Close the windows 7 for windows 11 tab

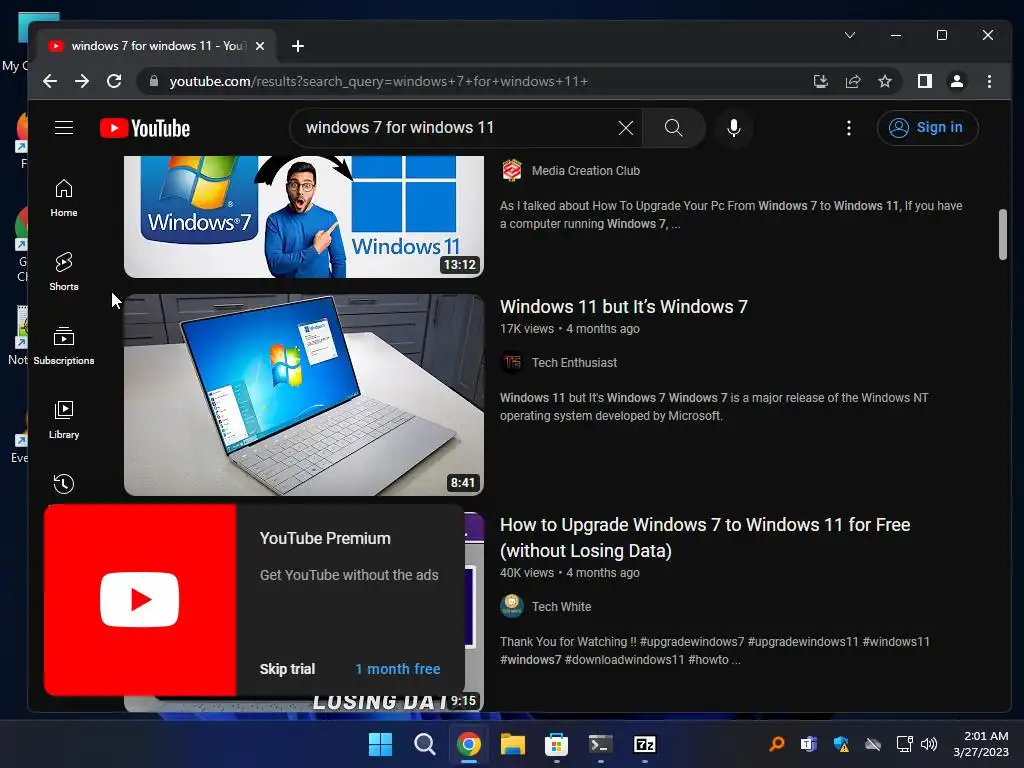[260, 46]
